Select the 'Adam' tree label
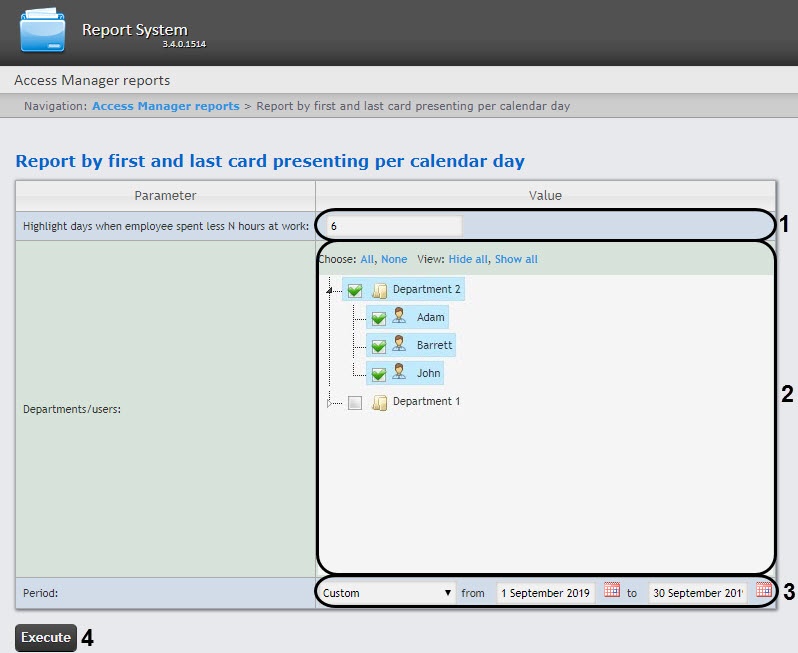798x653 pixels. click(431, 317)
